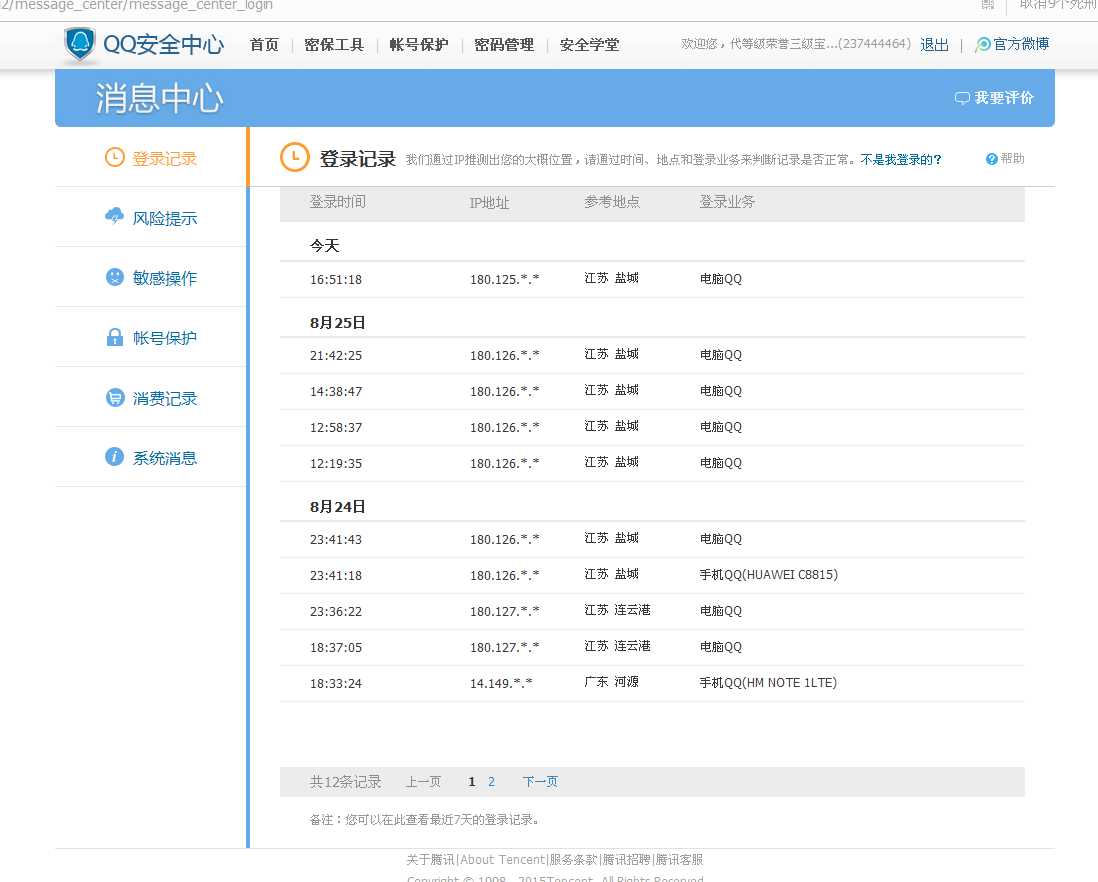The height and width of the screenshot is (882, 1098).
Task: Click the 18:33:24 login time
Action: coord(336,683)
